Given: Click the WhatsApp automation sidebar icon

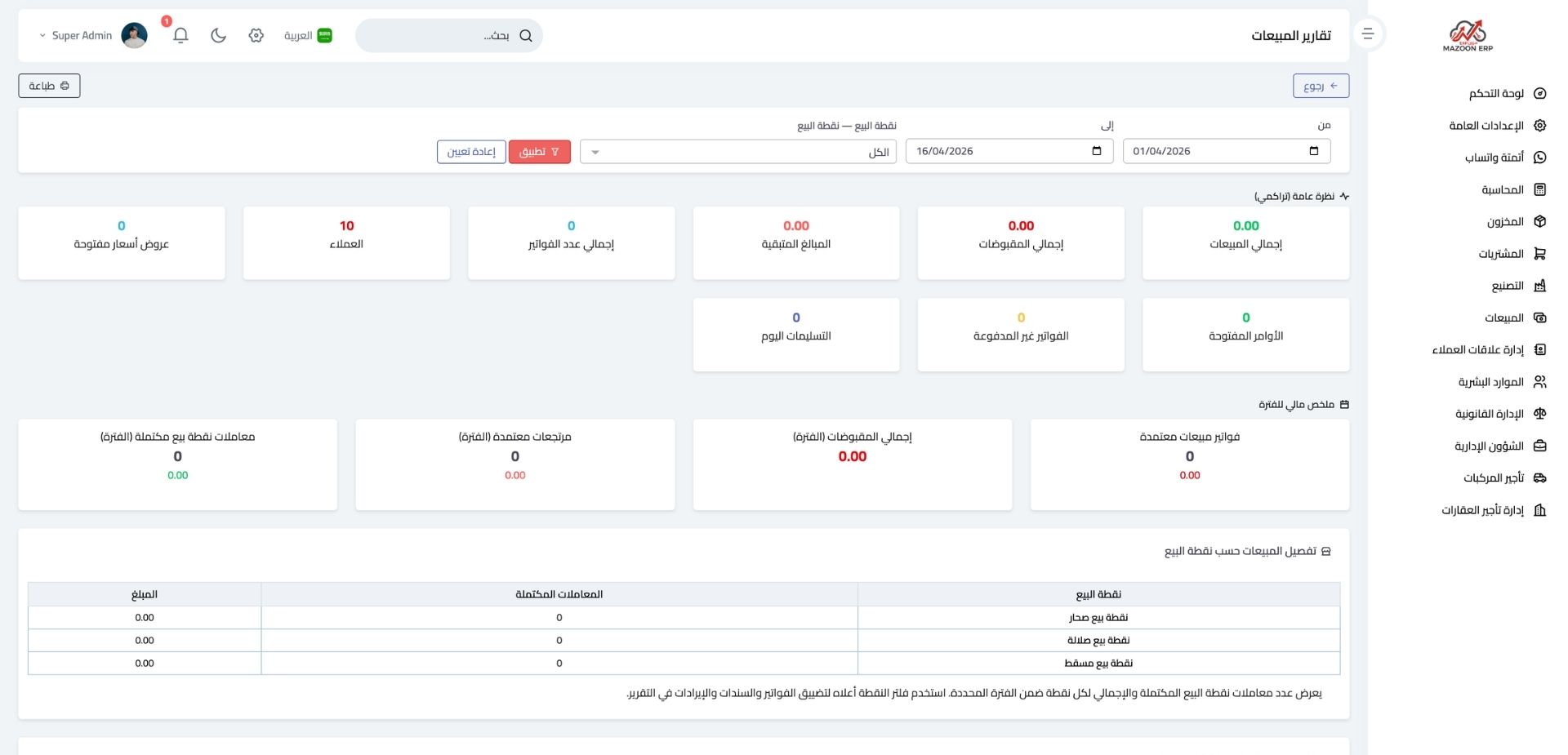Looking at the screenshot, I should tap(1539, 158).
